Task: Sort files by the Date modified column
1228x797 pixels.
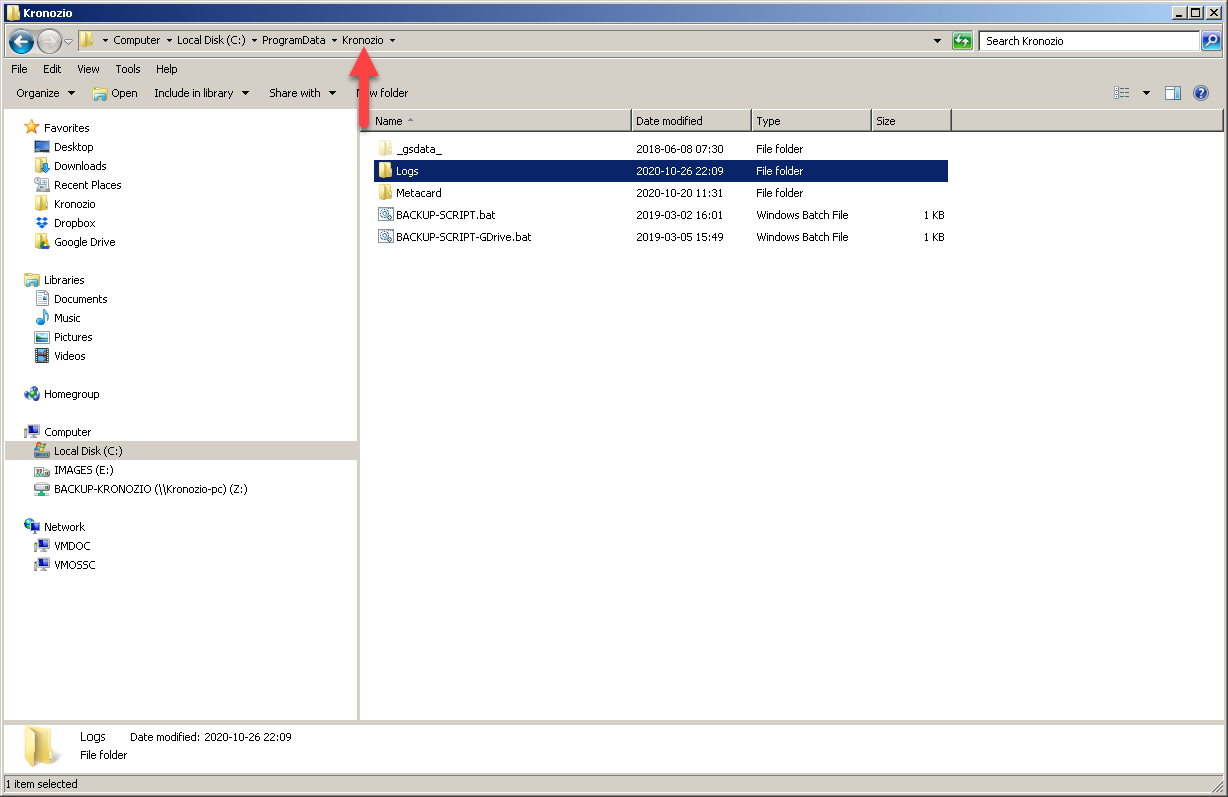Action: tap(692, 121)
